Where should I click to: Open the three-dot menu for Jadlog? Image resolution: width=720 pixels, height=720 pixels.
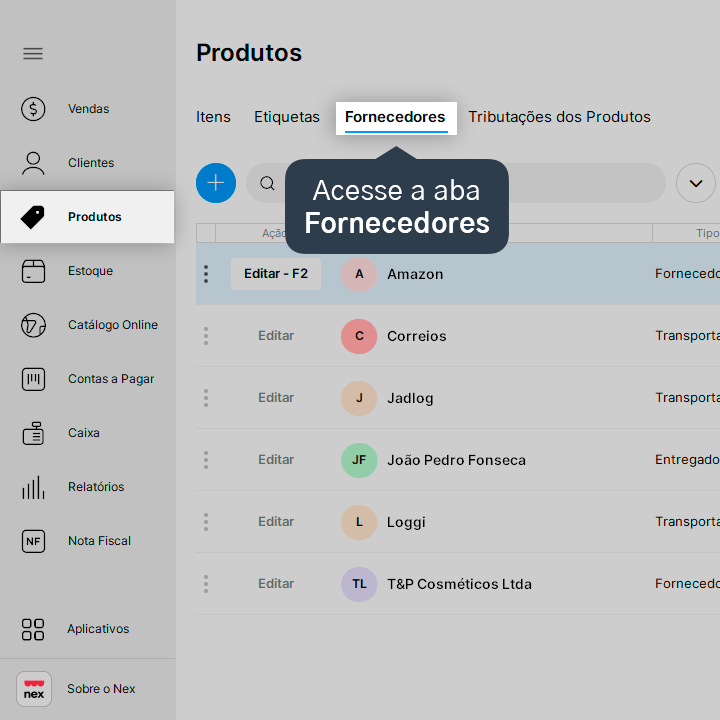click(x=206, y=398)
